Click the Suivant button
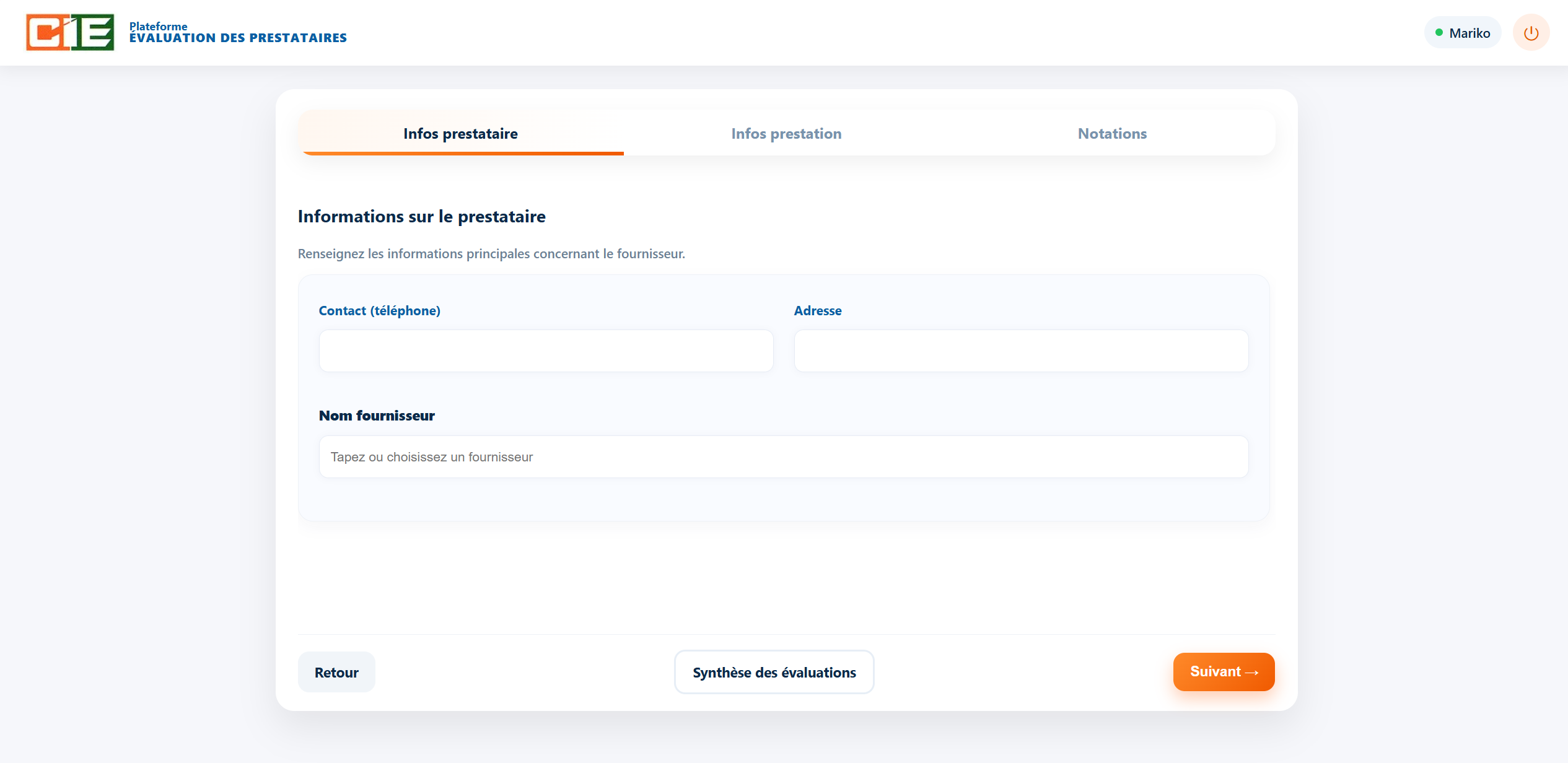1568x763 pixels. click(1223, 671)
